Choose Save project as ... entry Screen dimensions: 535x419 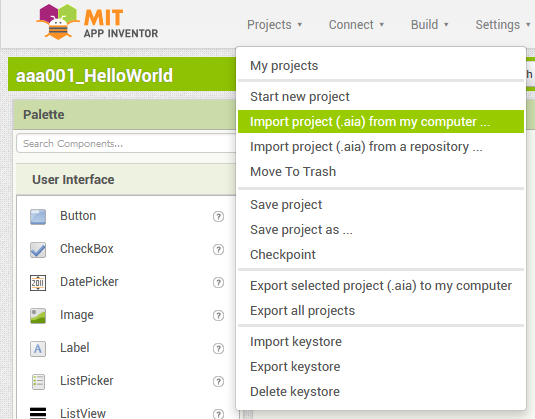[381, 230]
